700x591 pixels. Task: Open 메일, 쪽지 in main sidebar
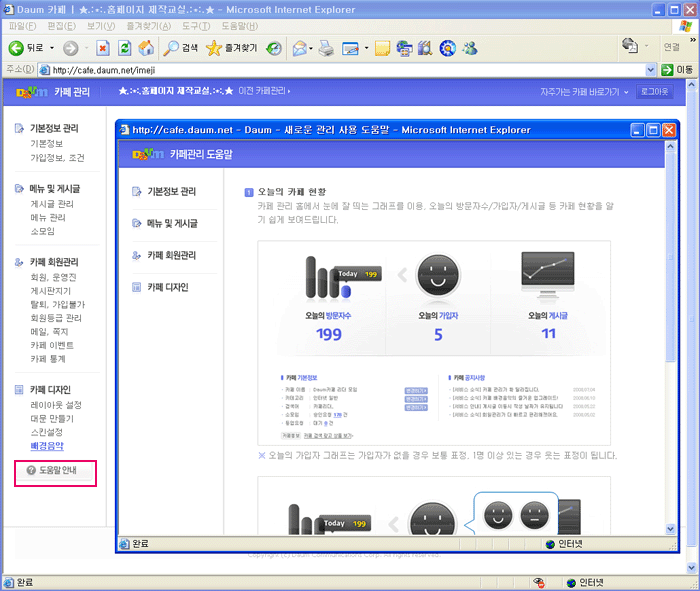(x=49, y=332)
